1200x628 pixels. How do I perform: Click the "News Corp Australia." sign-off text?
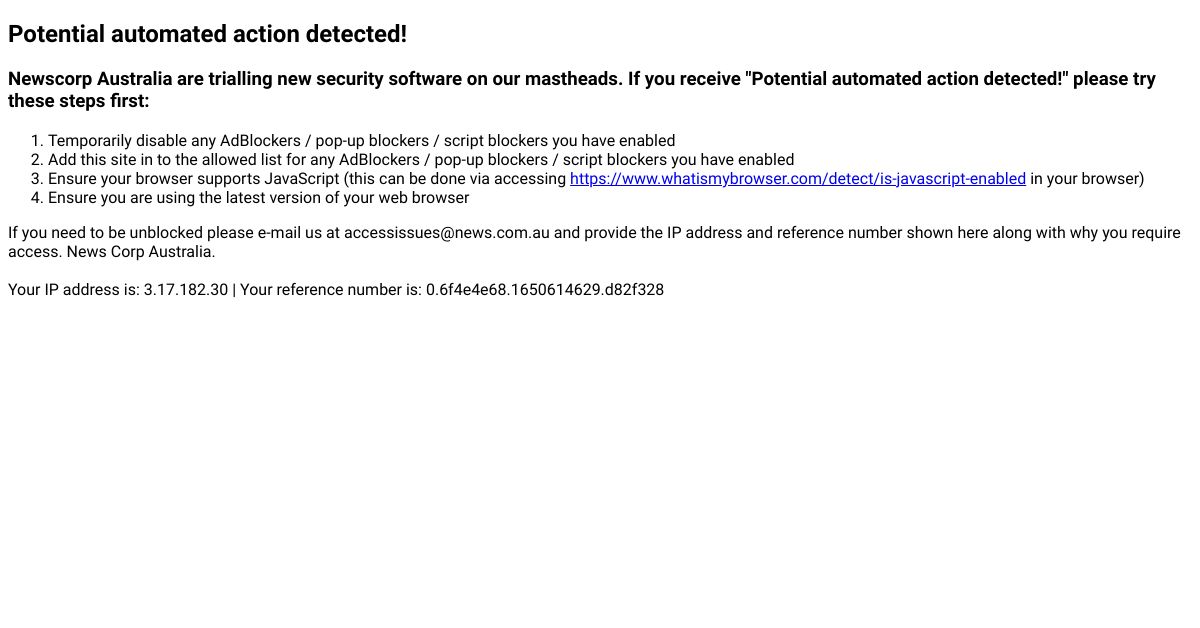tap(141, 252)
